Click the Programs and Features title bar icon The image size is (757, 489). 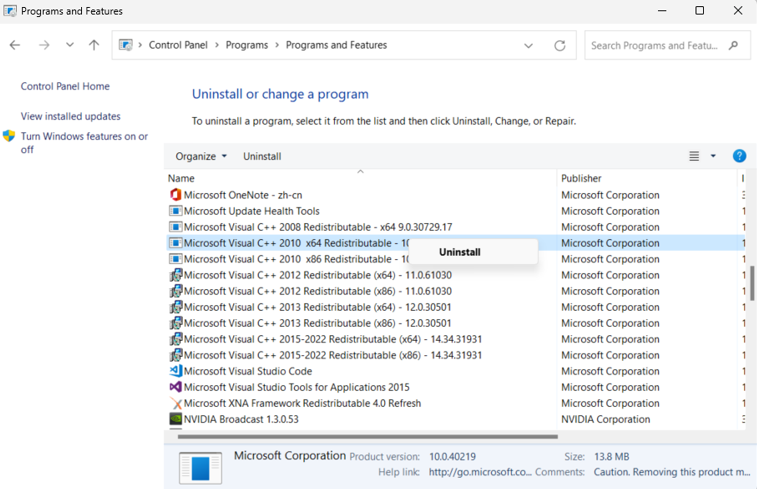pyautogui.click(x=10, y=11)
